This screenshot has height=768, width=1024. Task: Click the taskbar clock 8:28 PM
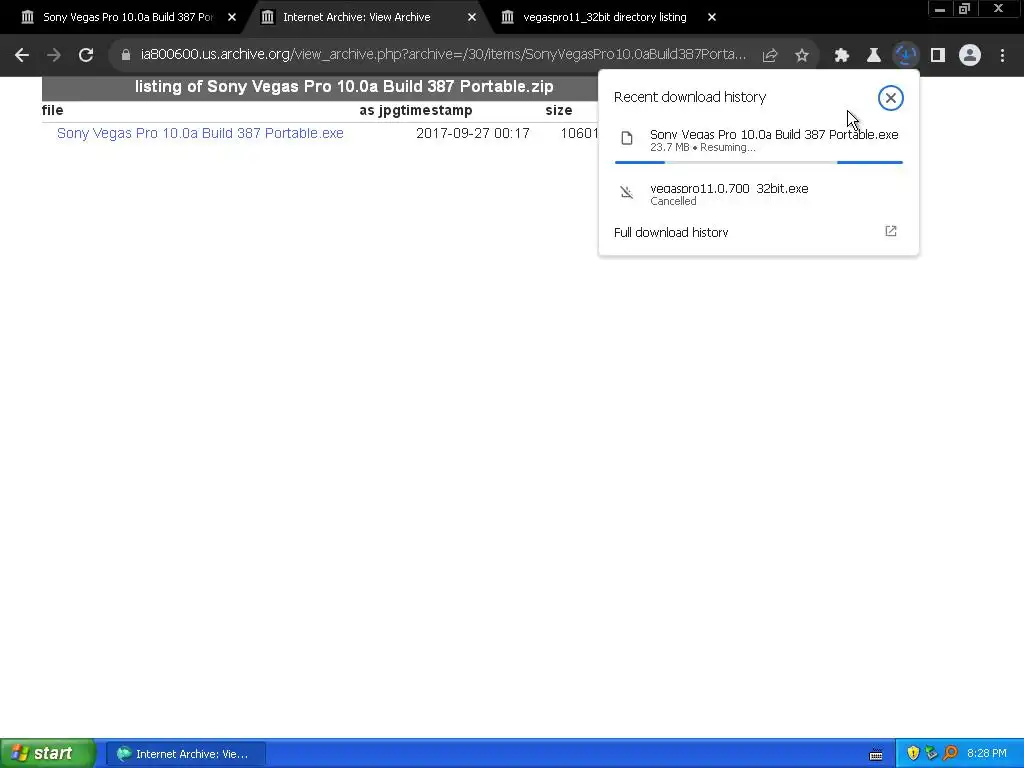(987, 754)
